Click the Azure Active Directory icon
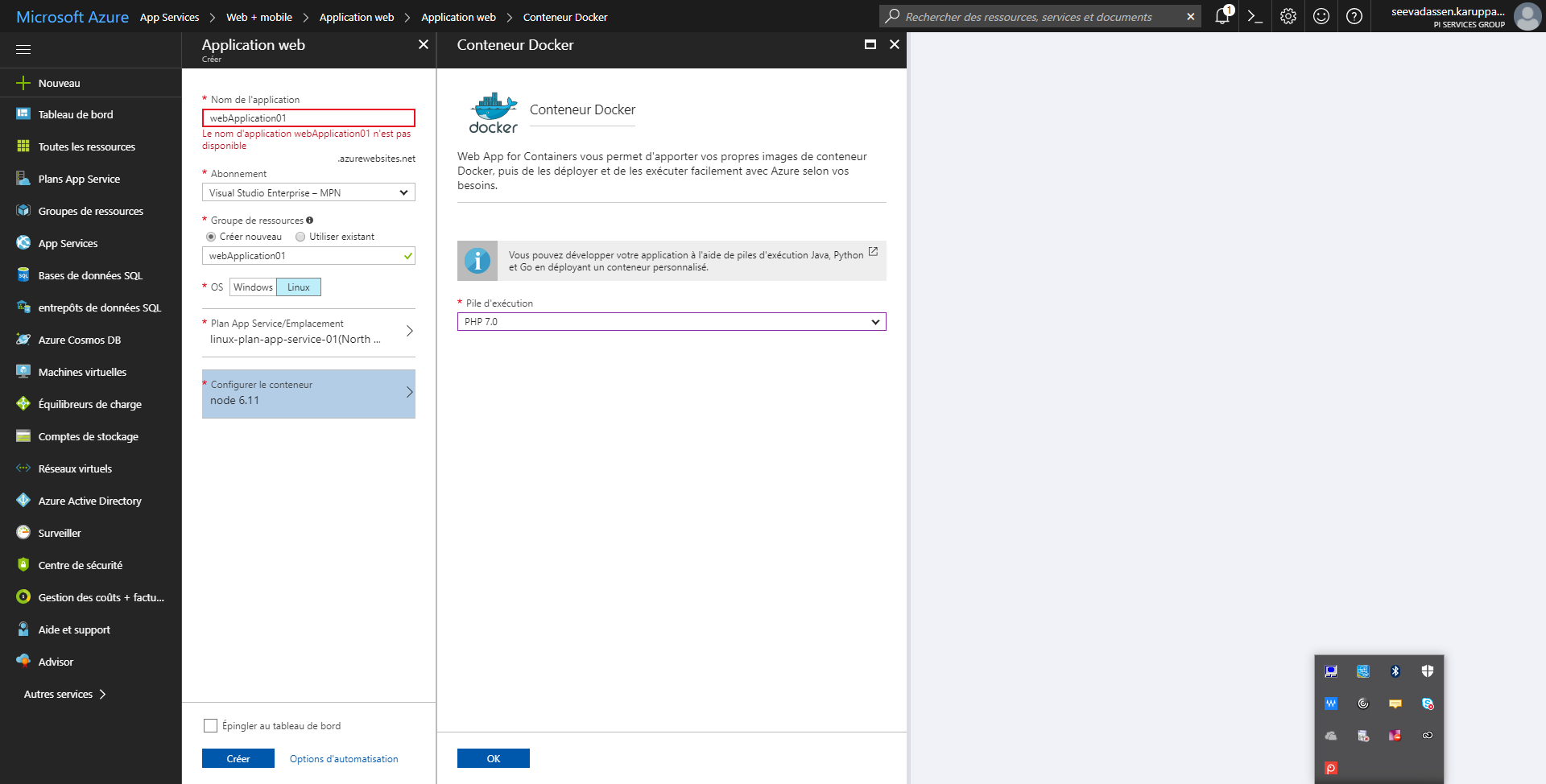 [23, 501]
